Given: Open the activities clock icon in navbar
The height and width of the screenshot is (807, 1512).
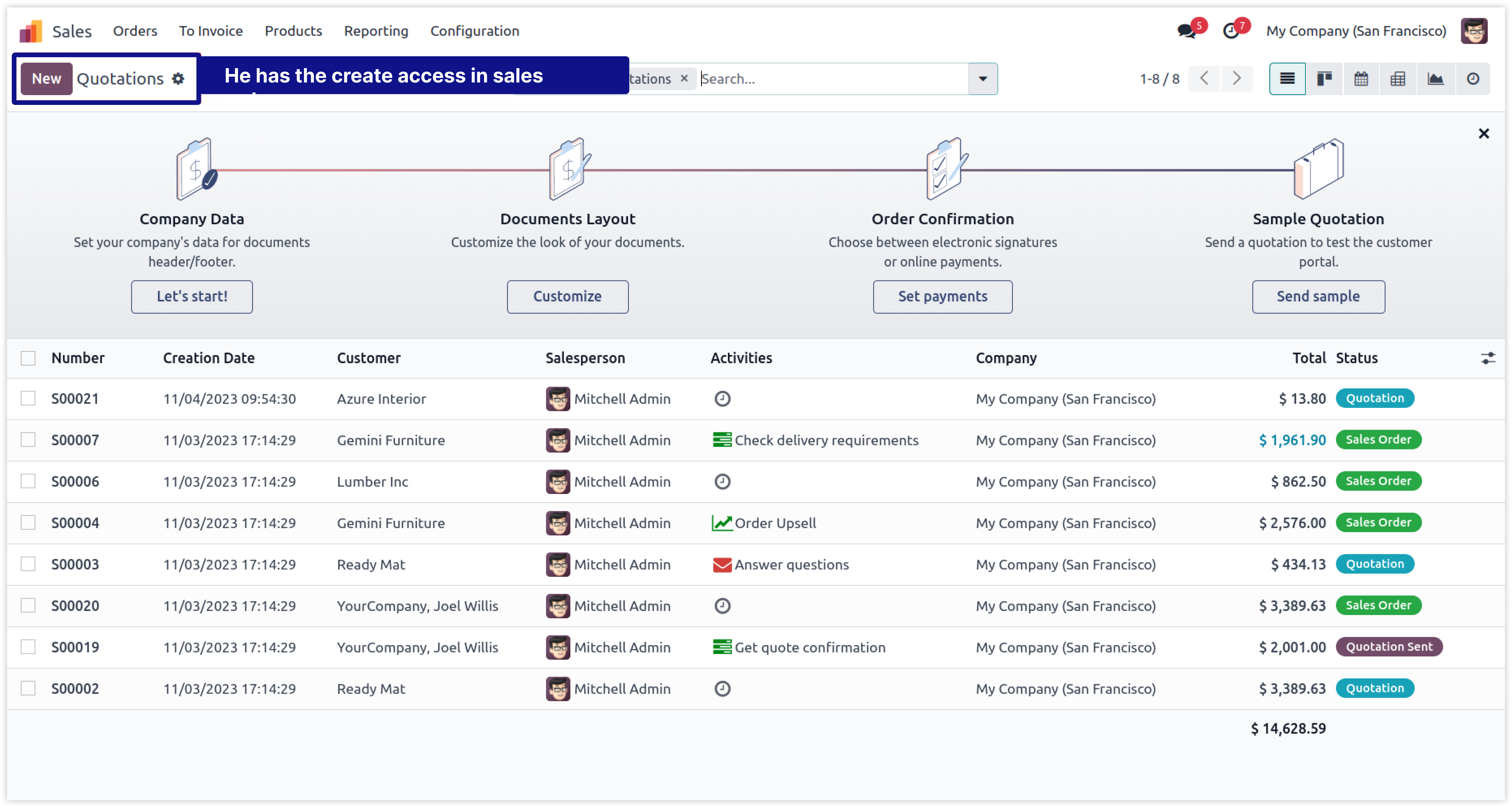Looking at the screenshot, I should [1231, 31].
